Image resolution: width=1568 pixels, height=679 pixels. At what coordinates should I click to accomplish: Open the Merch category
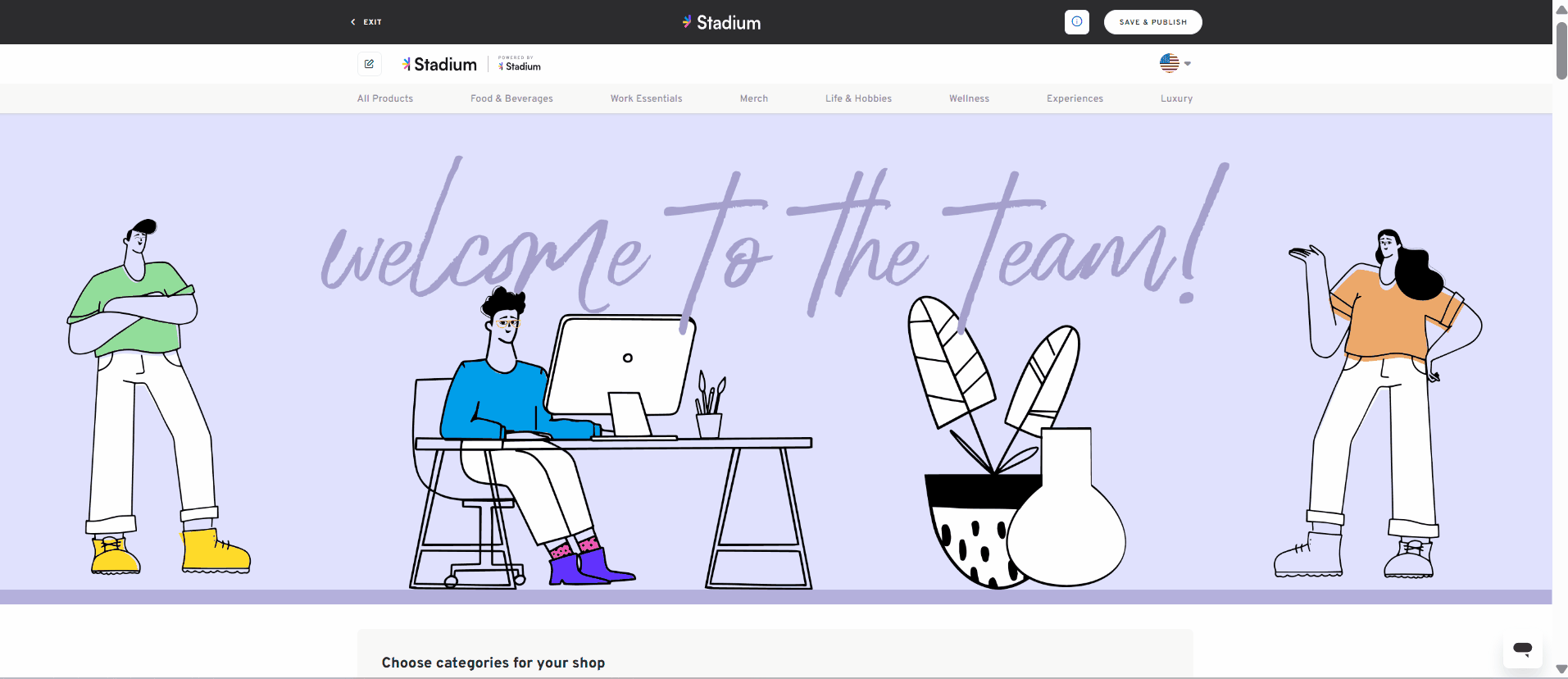(x=753, y=98)
